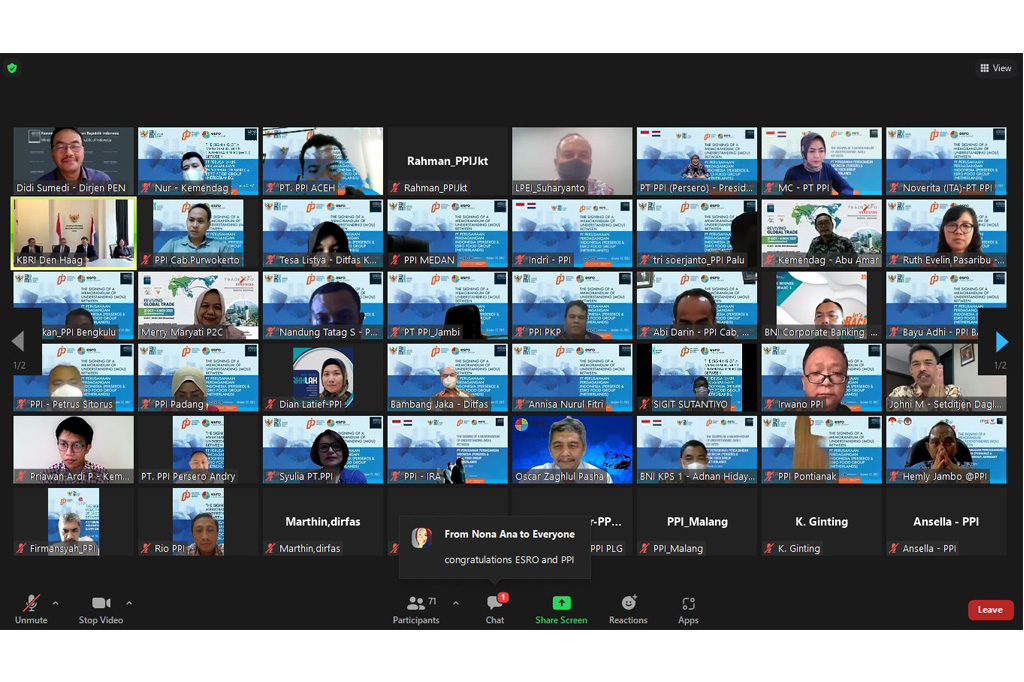The width and height of the screenshot is (1024, 682).
Task: Unmute the microphone
Action: tap(31, 610)
